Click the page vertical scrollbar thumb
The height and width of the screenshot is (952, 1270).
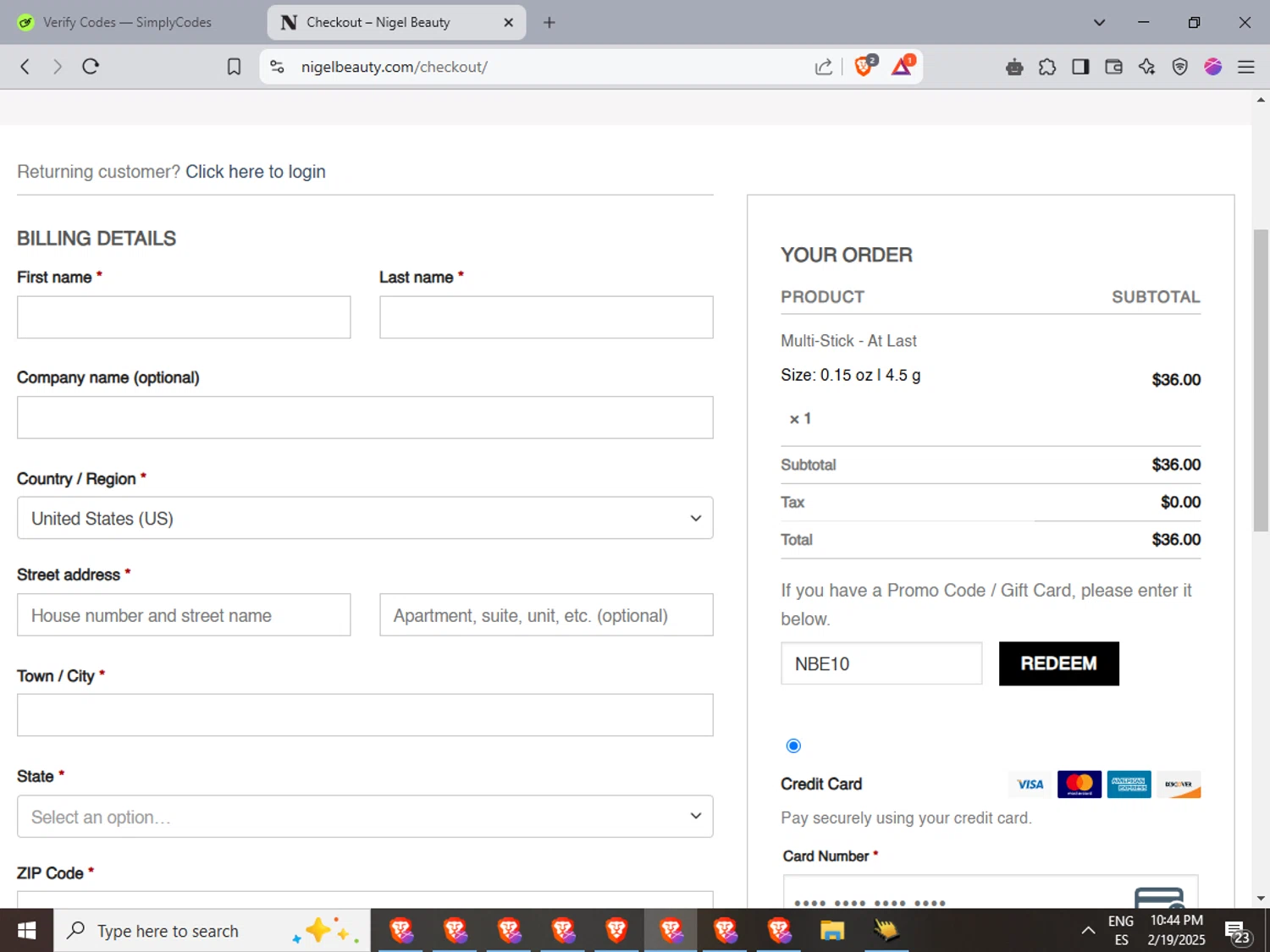point(1261,381)
